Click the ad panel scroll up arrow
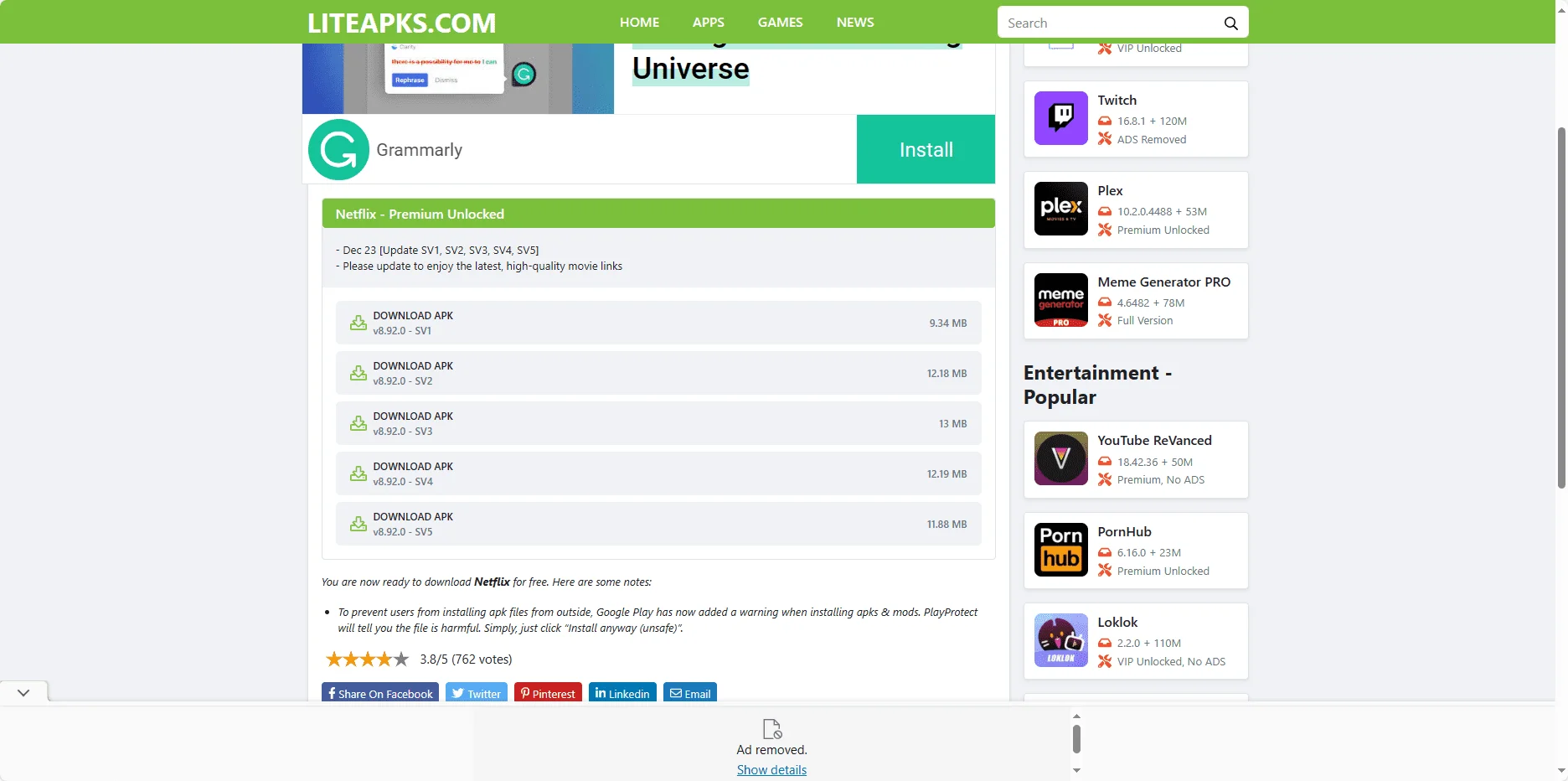Viewport: 1568px width, 781px height. (x=1076, y=716)
